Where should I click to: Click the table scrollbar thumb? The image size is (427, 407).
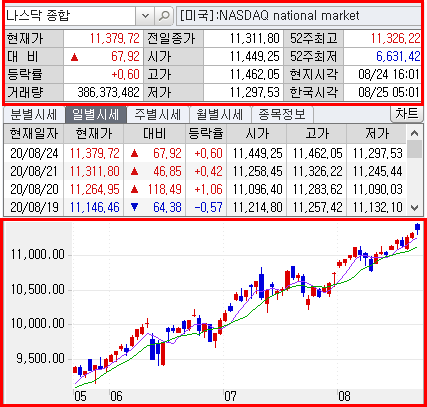tap(414, 149)
